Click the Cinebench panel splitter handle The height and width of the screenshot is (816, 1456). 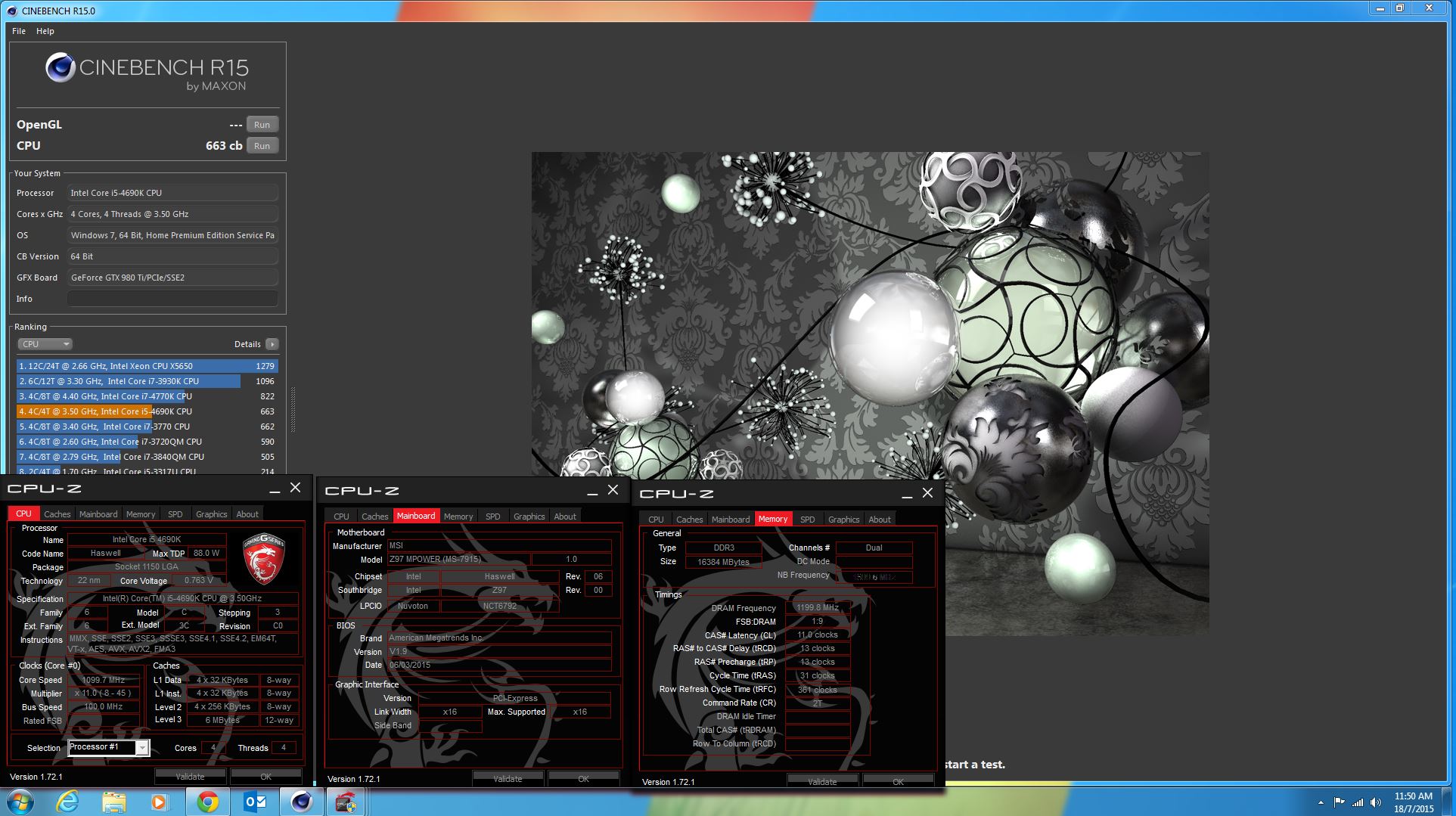coord(293,411)
